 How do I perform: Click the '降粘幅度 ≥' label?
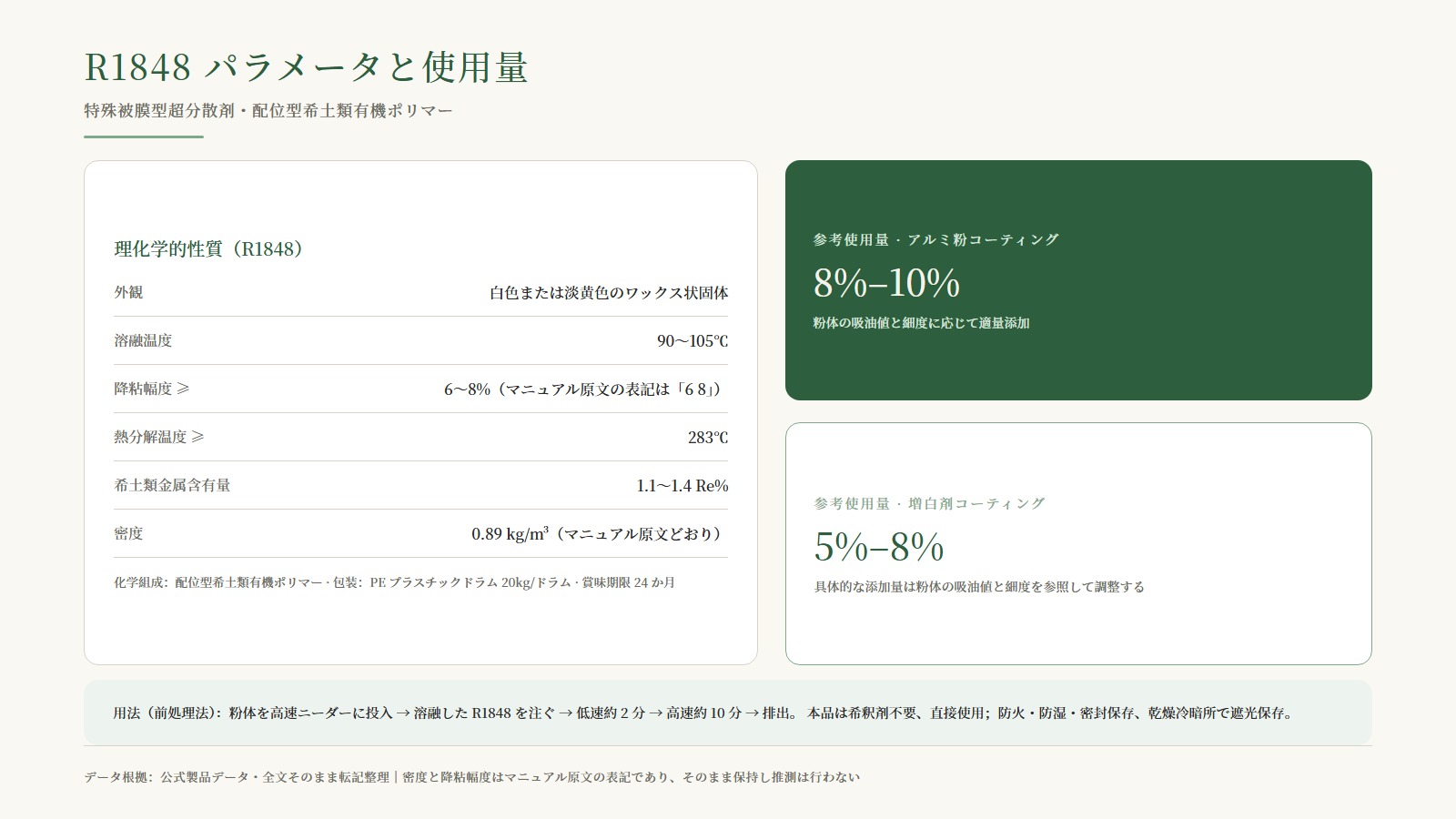click(152, 389)
